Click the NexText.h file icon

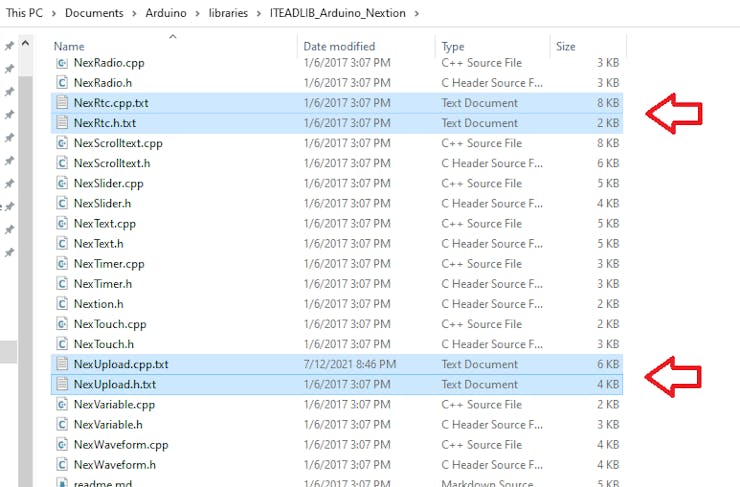pos(62,244)
